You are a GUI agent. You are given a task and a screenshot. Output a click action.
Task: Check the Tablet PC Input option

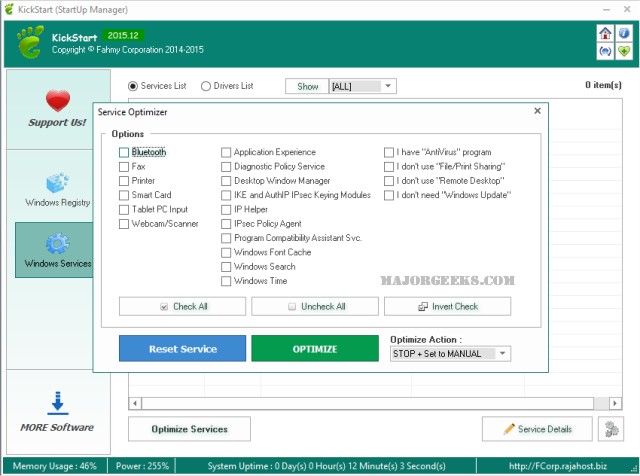tap(124, 209)
